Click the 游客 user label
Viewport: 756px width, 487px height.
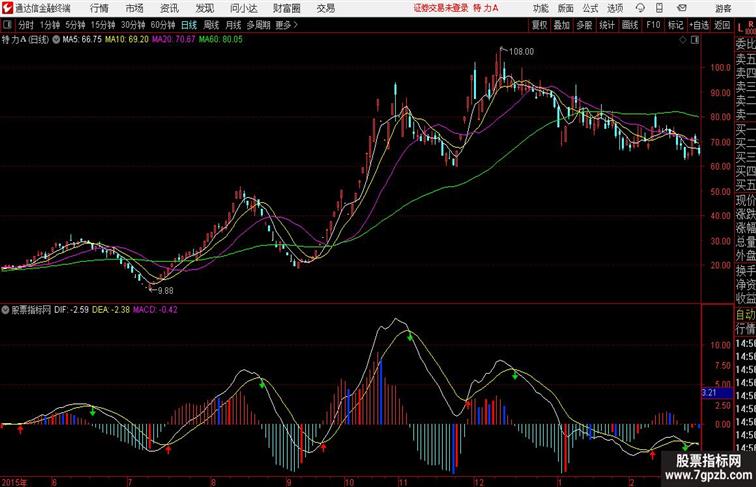[723, 8]
